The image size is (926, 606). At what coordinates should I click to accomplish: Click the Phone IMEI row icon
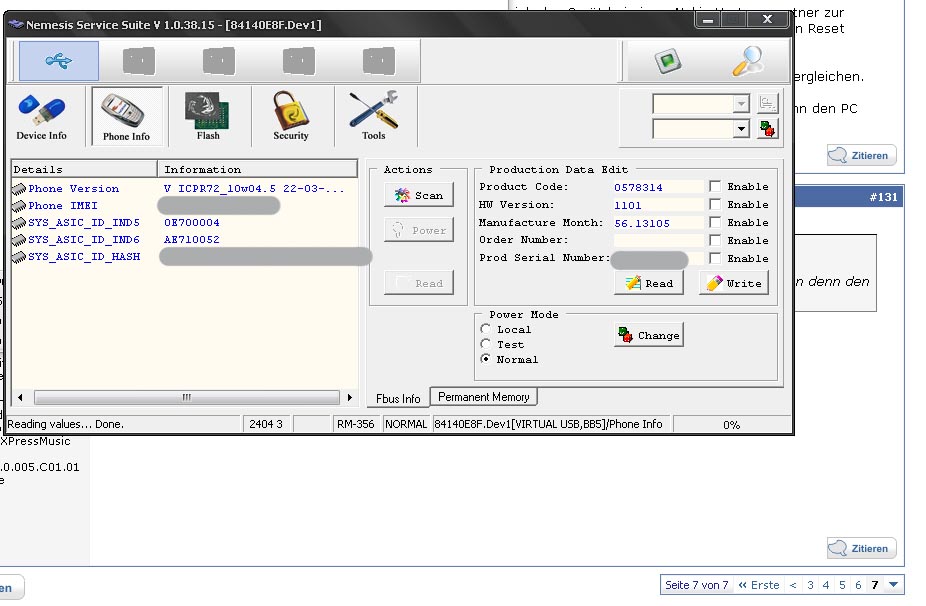pyautogui.click(x=19, y=206)
